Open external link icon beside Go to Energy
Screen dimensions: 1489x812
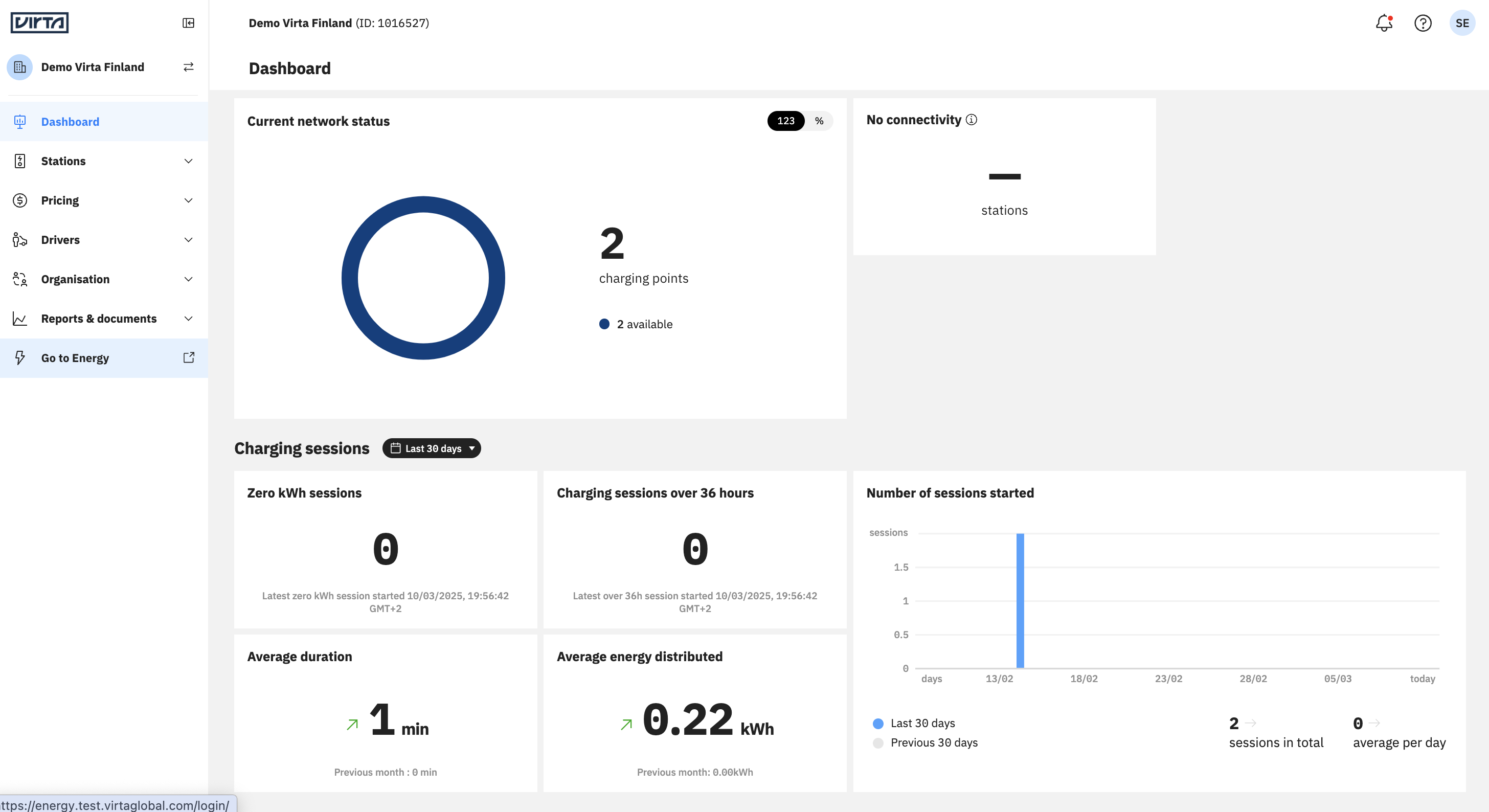pos(189,358)
